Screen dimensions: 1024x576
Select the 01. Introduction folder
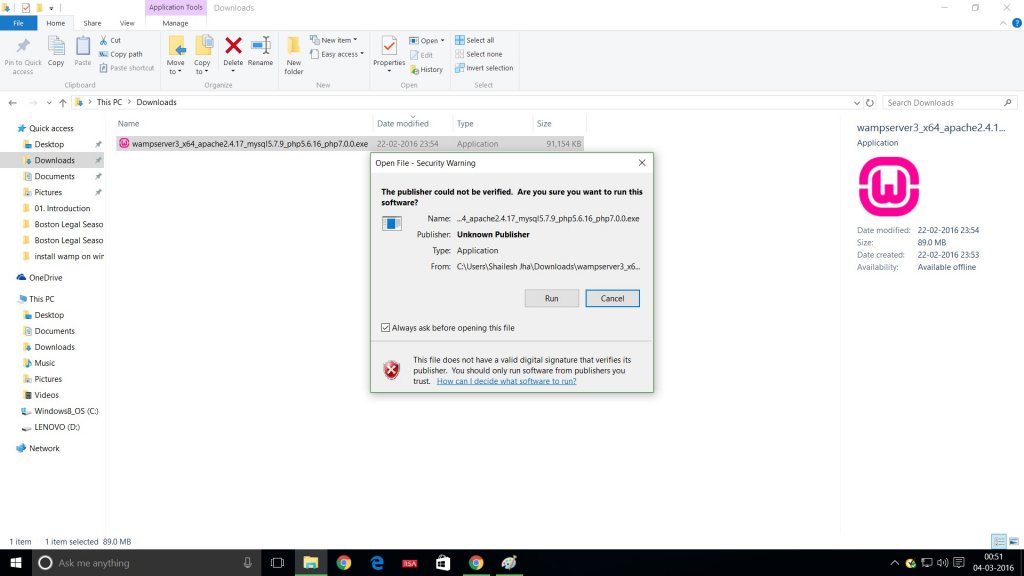click(x=62, y=208)
